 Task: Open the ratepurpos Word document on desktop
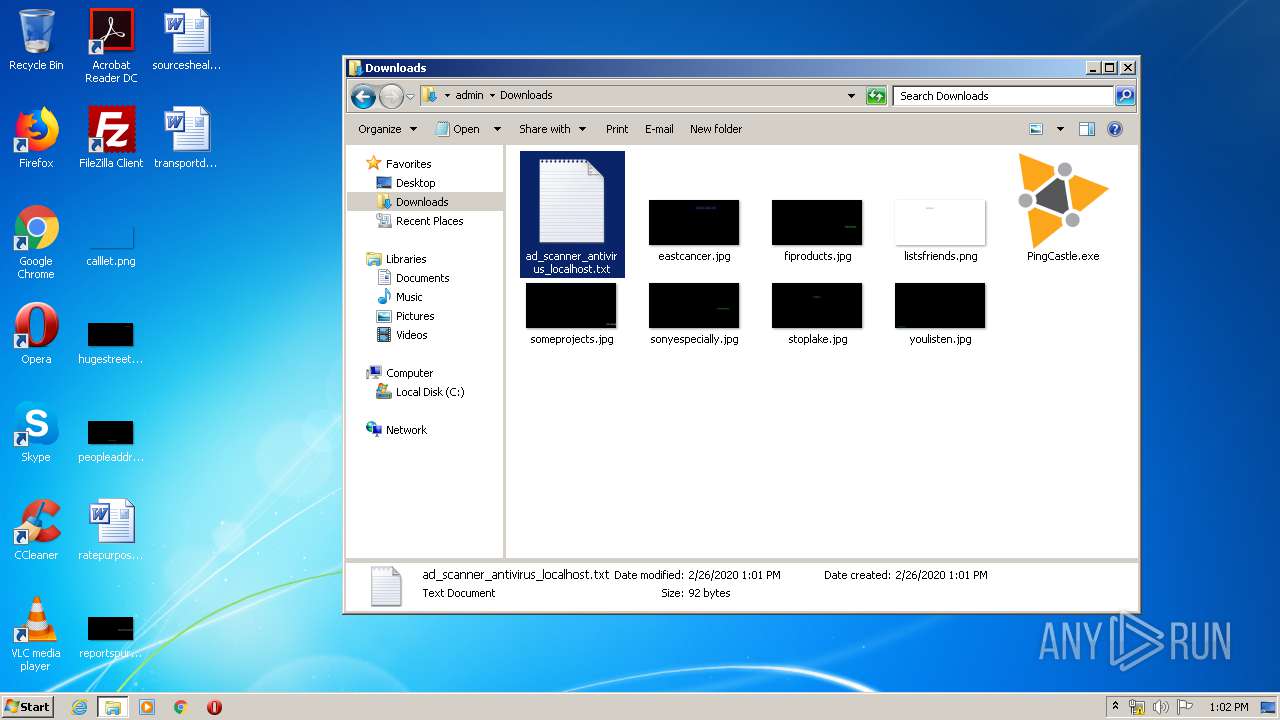111,530
